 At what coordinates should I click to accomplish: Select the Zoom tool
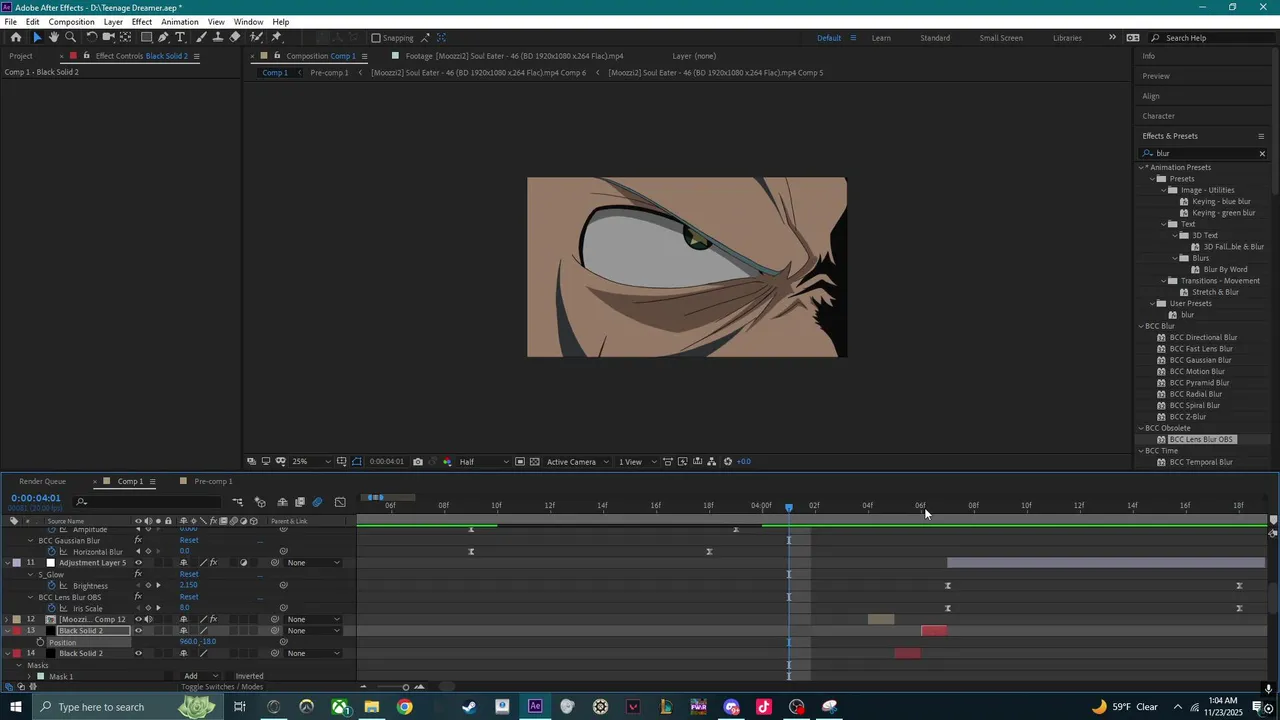[x=71, y=37]
